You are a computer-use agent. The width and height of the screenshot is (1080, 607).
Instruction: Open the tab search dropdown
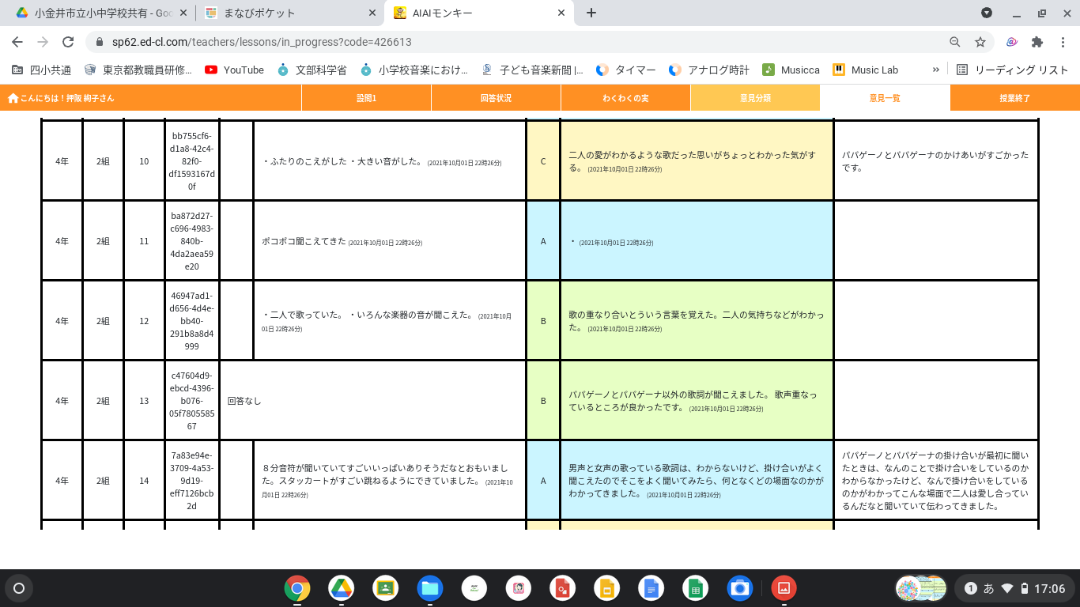[x=987, y=13]
